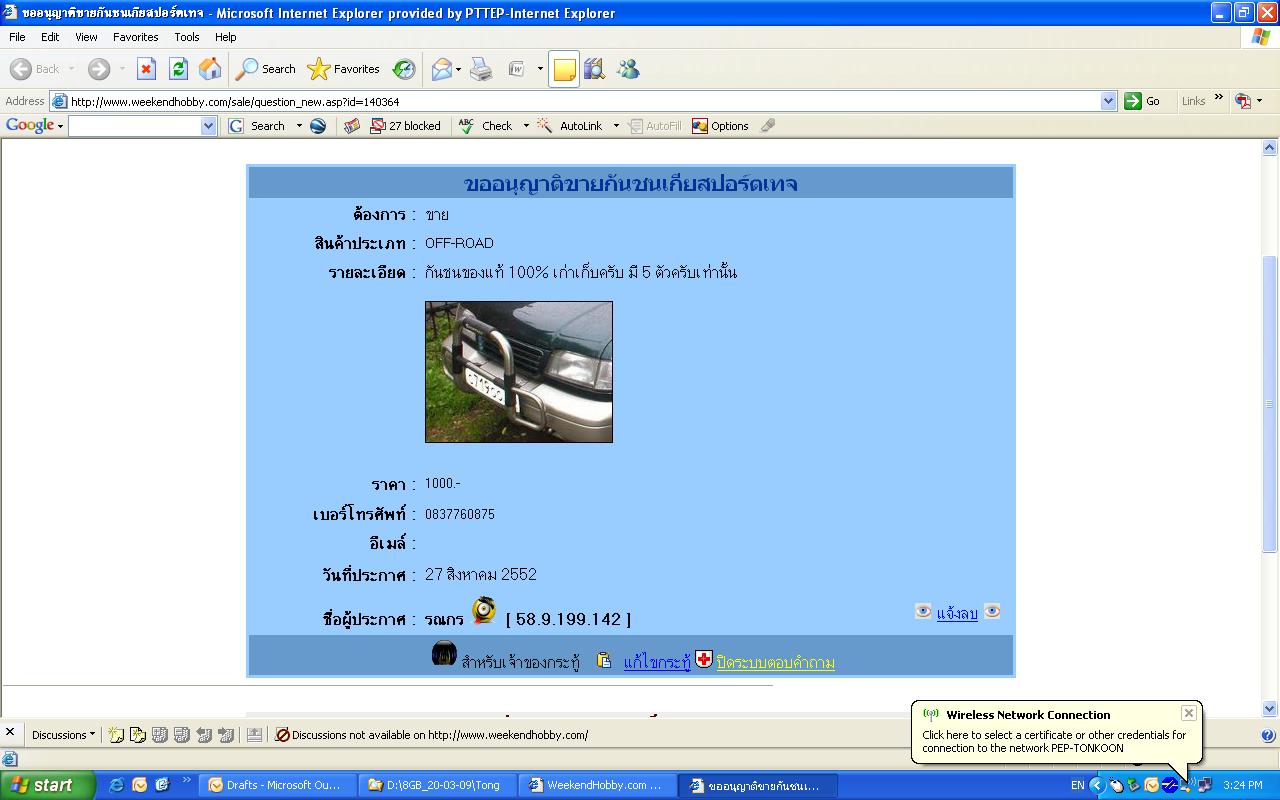Click the Google Earth globe icon
Image resolution: width=1280 pixels, height=800 pixels.
318,126
